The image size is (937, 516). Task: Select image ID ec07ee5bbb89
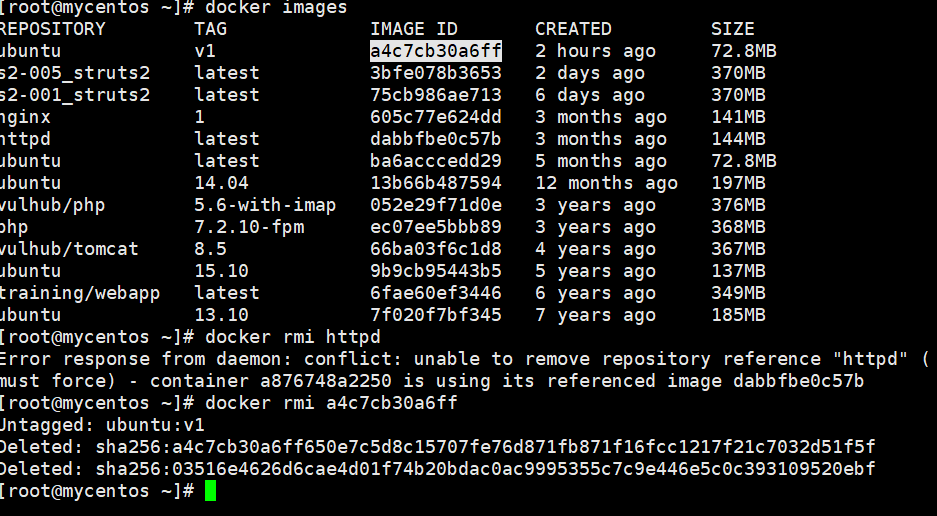pos(436,227)
